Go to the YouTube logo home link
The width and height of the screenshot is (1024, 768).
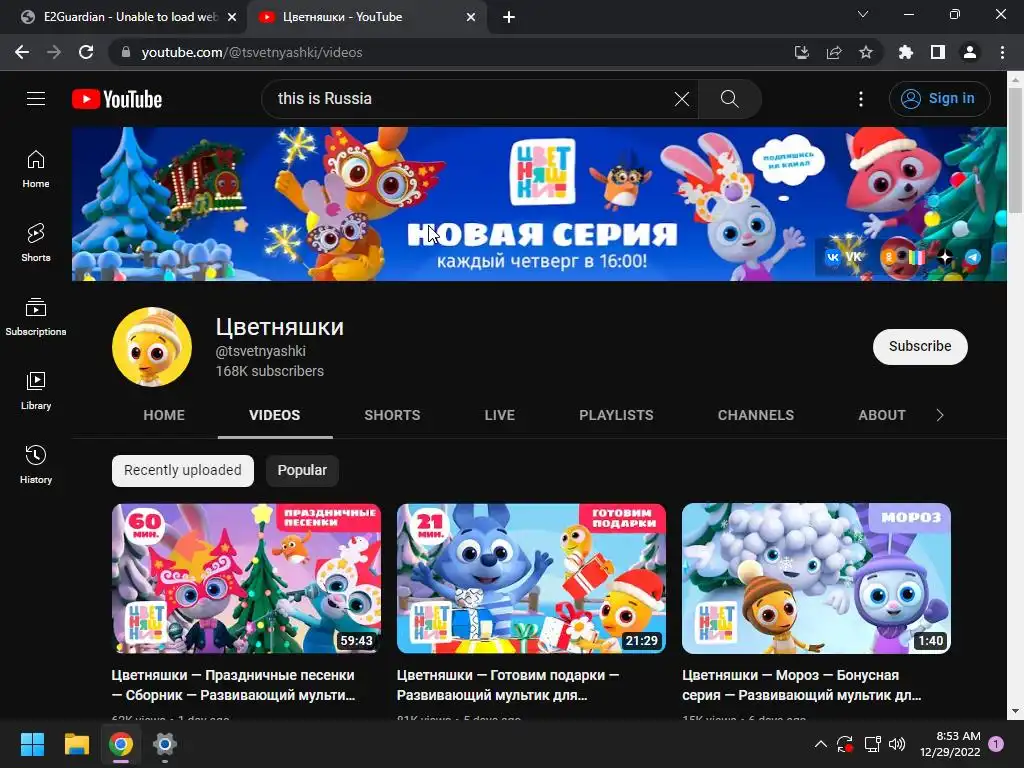click(117, 99)
